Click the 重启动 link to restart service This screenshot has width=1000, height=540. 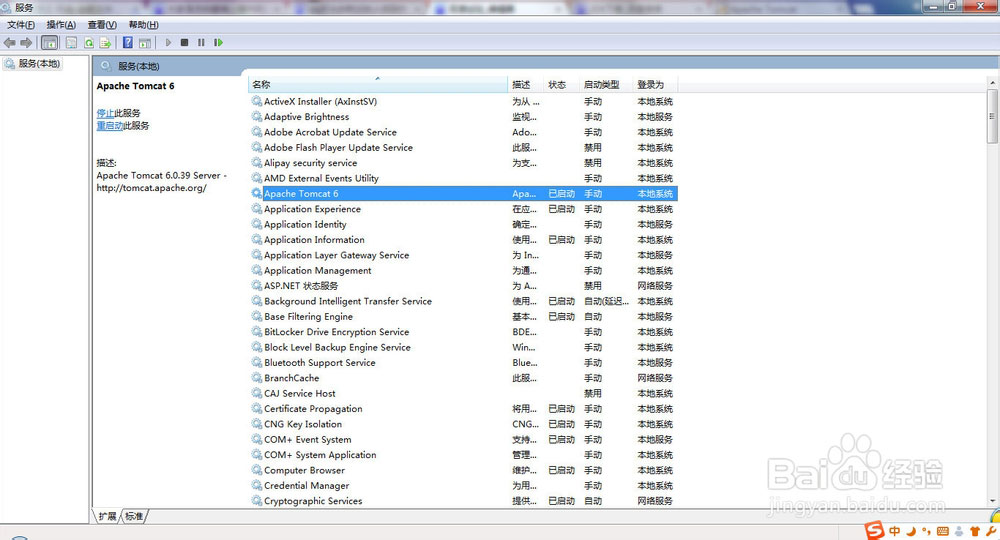pyautogui.click(x=110, y=126)
